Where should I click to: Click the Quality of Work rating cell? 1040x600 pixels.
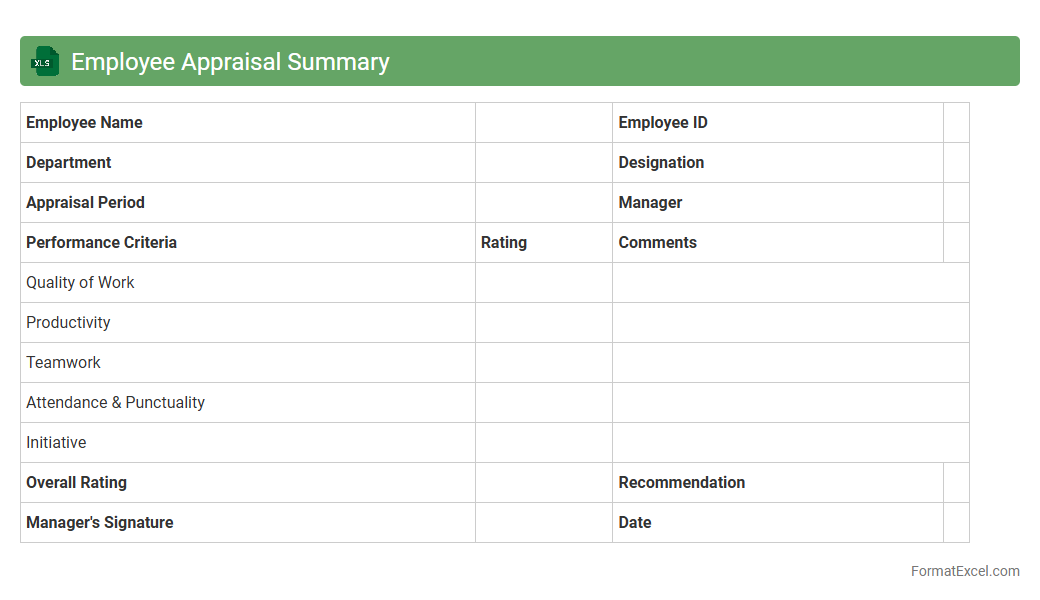click(x=543, y=283)
